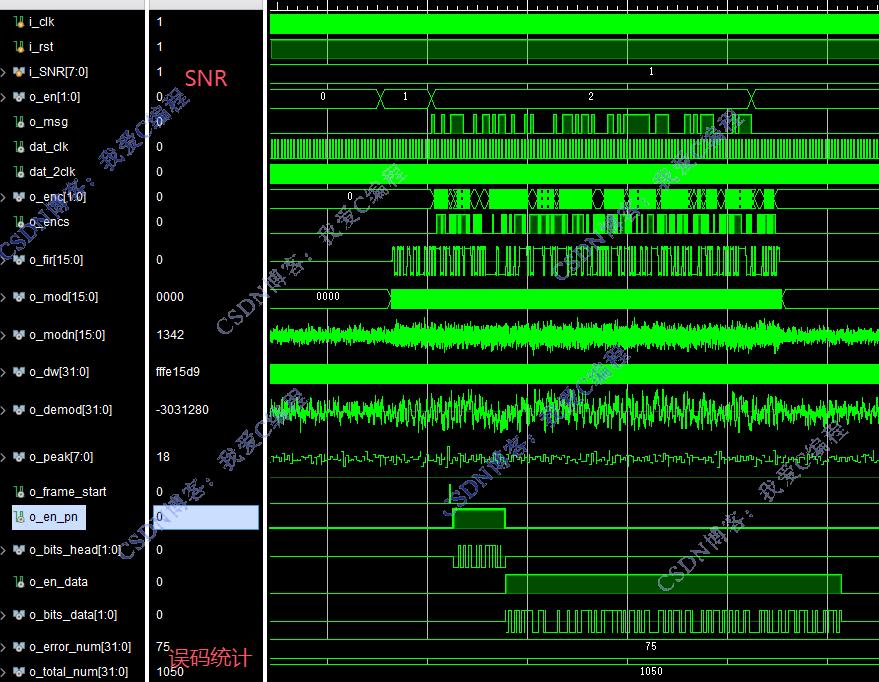Select the o_bits_data[1:0] signal name

[73, 615]
